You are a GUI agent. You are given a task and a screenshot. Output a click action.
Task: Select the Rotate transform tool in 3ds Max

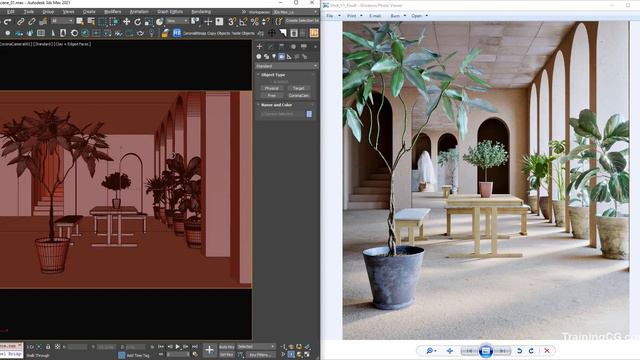(x=138, y=22)
